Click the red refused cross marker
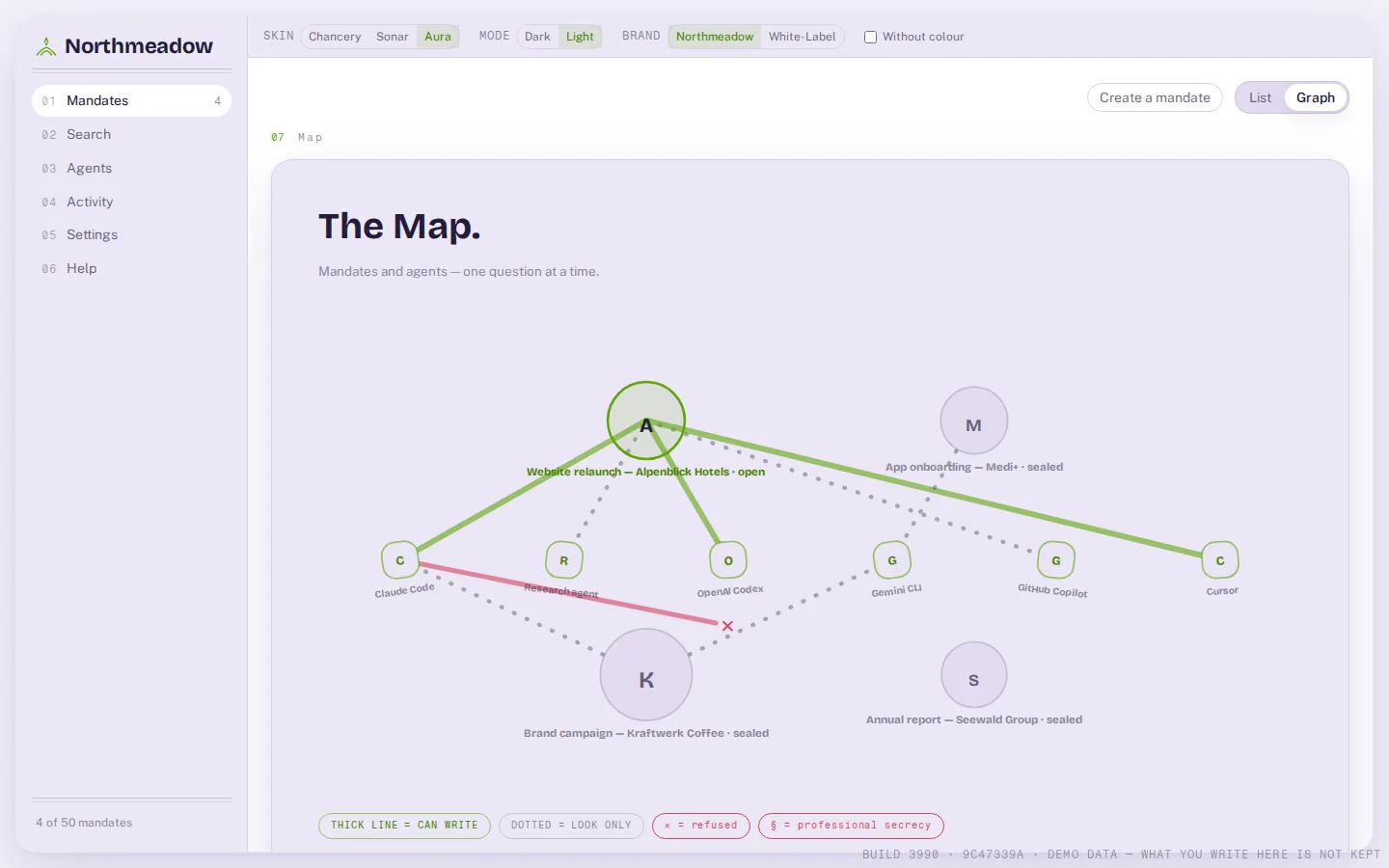The image size is (1389, 868). (x=727, y=626)
